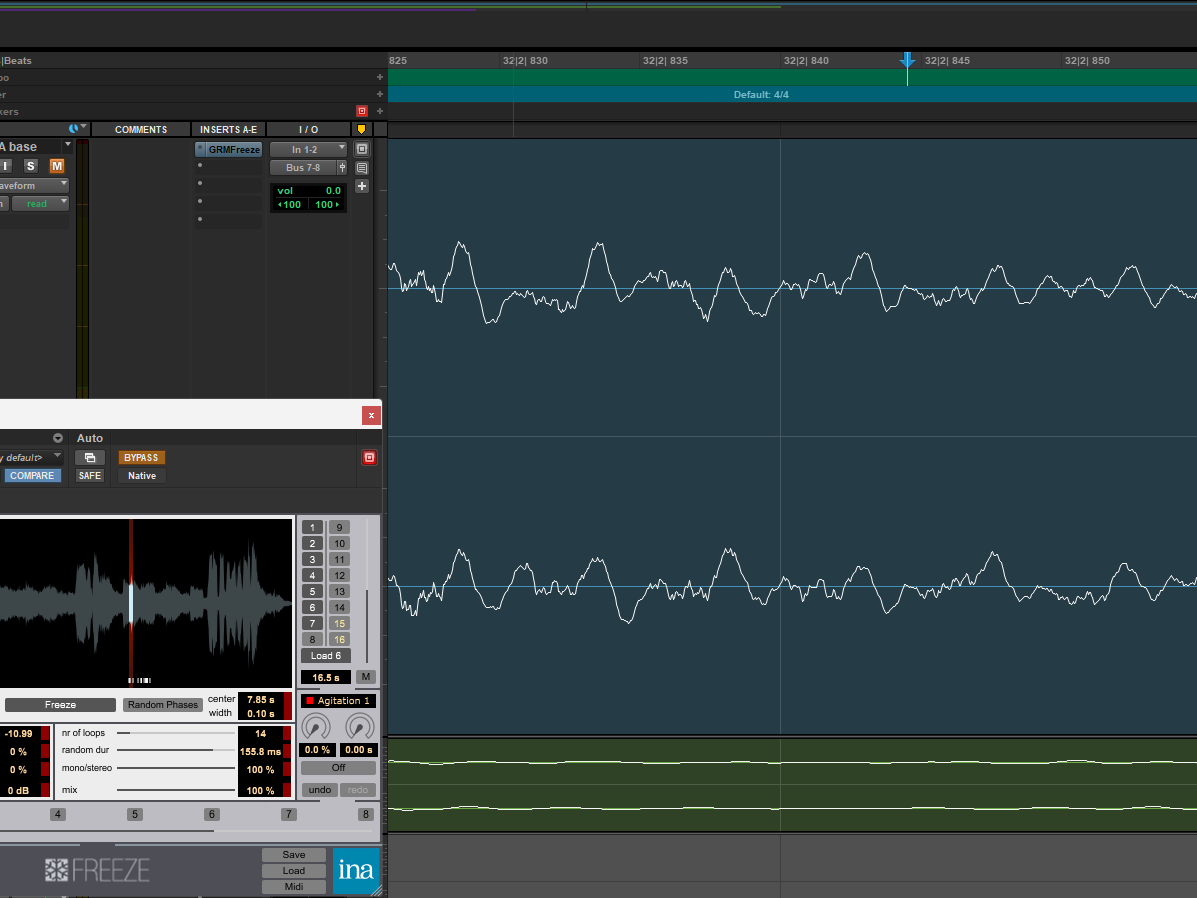Toggle Agitation 1 red indicator
The image size is (1197, 898).
[x=310, y=701]
